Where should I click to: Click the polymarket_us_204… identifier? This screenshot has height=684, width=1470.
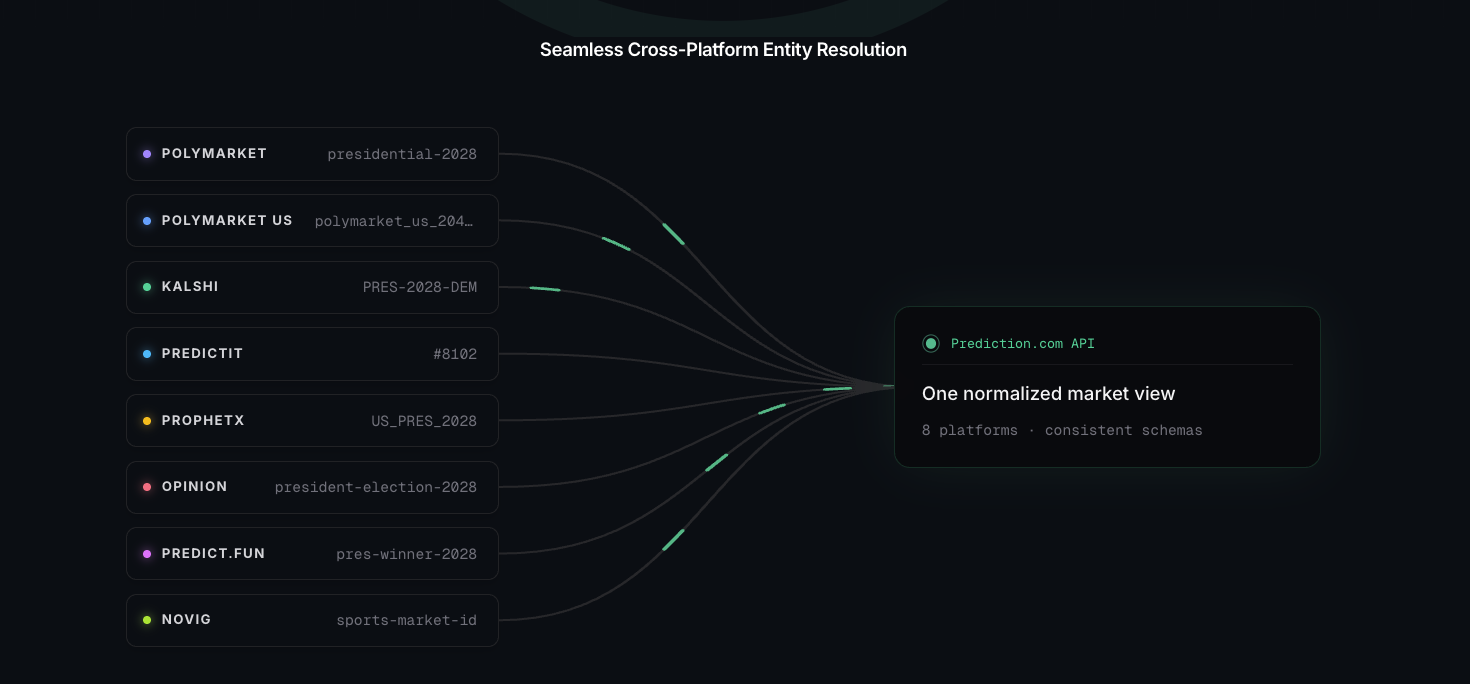tap(394, 221)
